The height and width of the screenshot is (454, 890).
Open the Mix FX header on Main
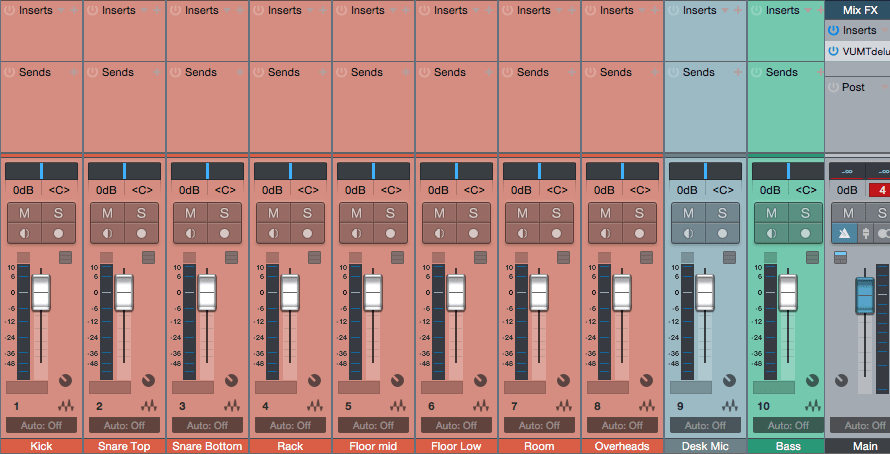pyautogui.click(x=860, y=10)
